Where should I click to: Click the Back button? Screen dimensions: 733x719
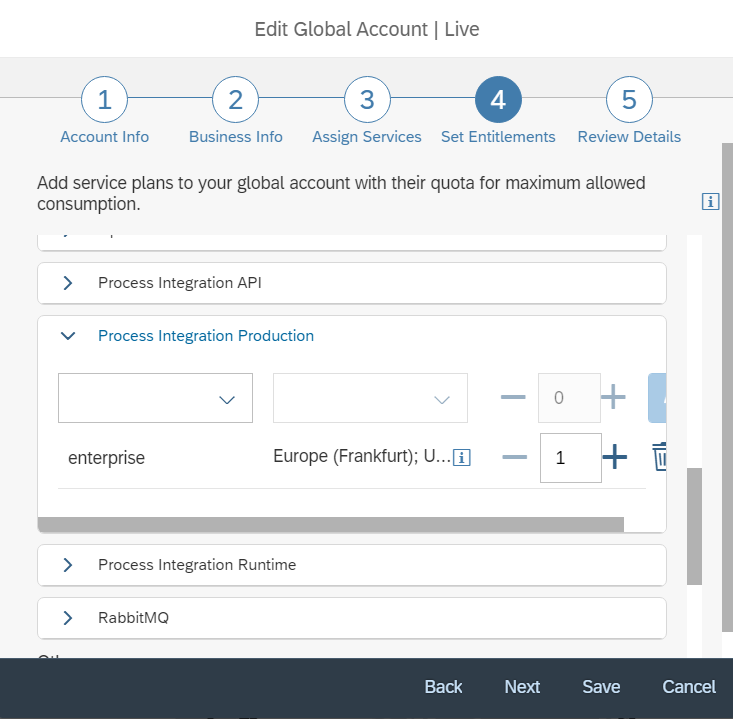[443, 687]
